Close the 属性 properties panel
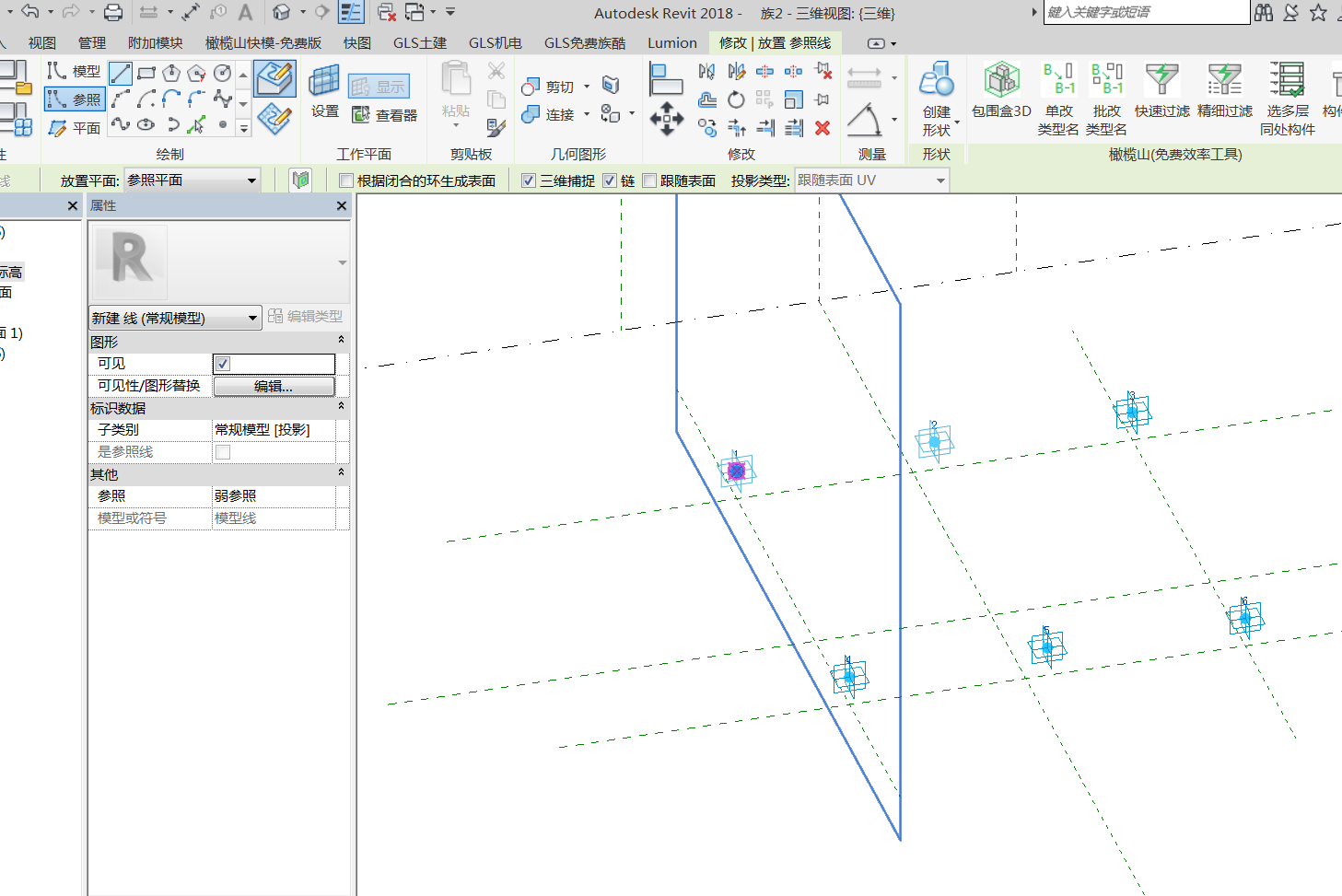The height and width of the screenshot is (896, 1342). click(342, 205)
